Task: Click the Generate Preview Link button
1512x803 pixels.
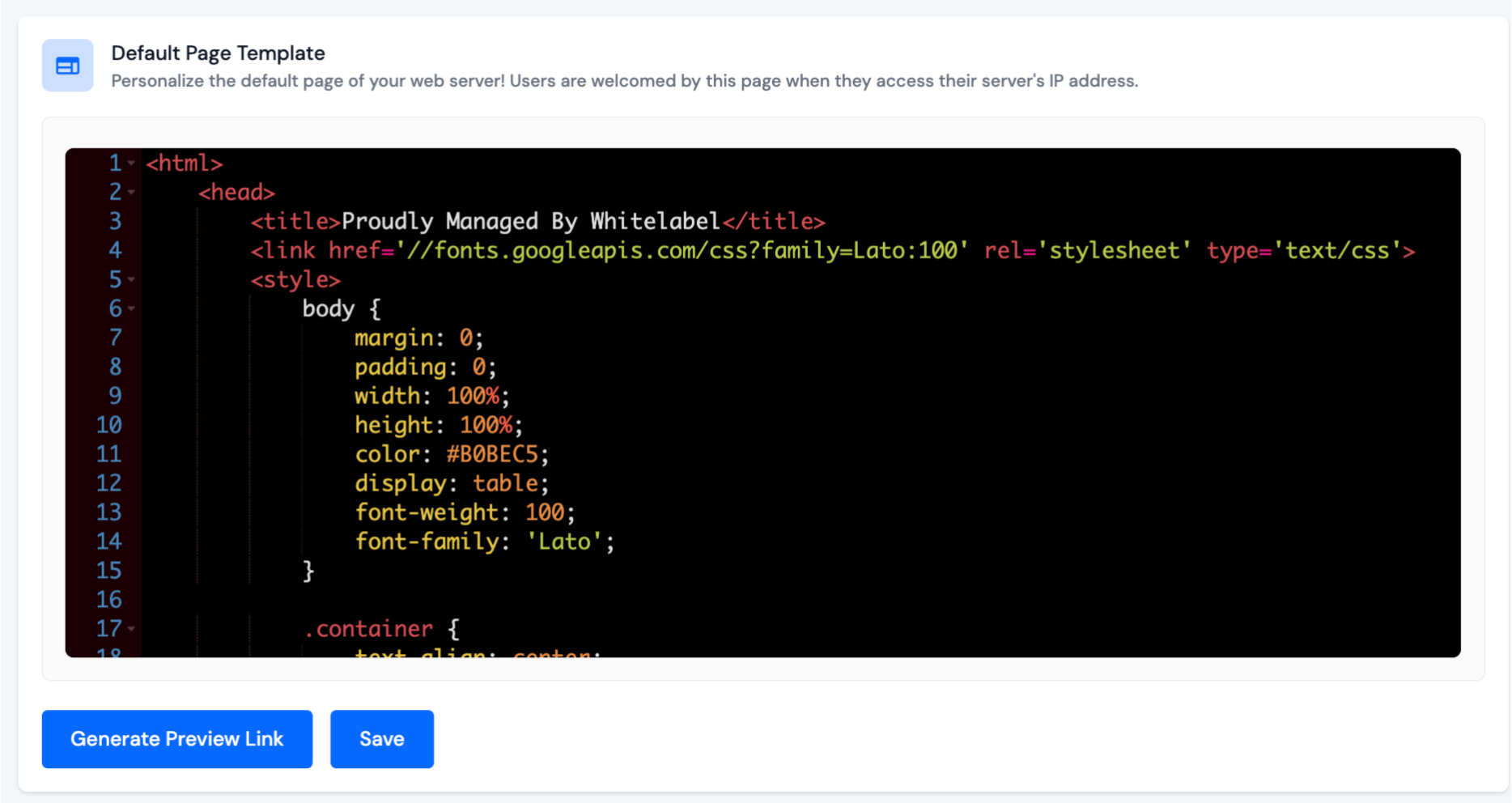Action: [176, 738]
